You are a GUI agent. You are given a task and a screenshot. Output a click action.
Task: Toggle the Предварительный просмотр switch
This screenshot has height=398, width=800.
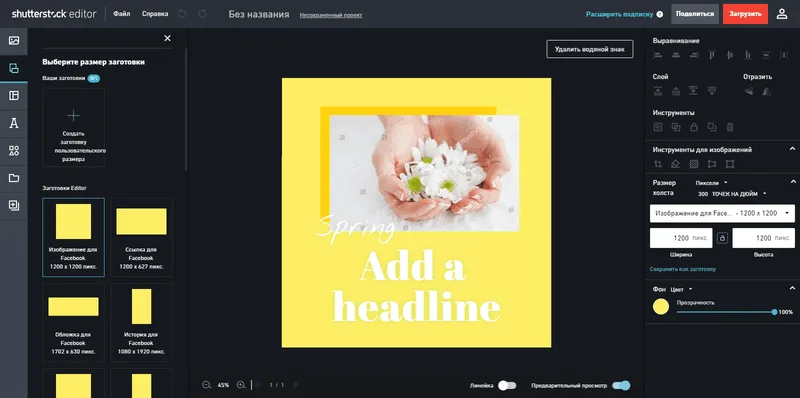[x=621, y=385]
